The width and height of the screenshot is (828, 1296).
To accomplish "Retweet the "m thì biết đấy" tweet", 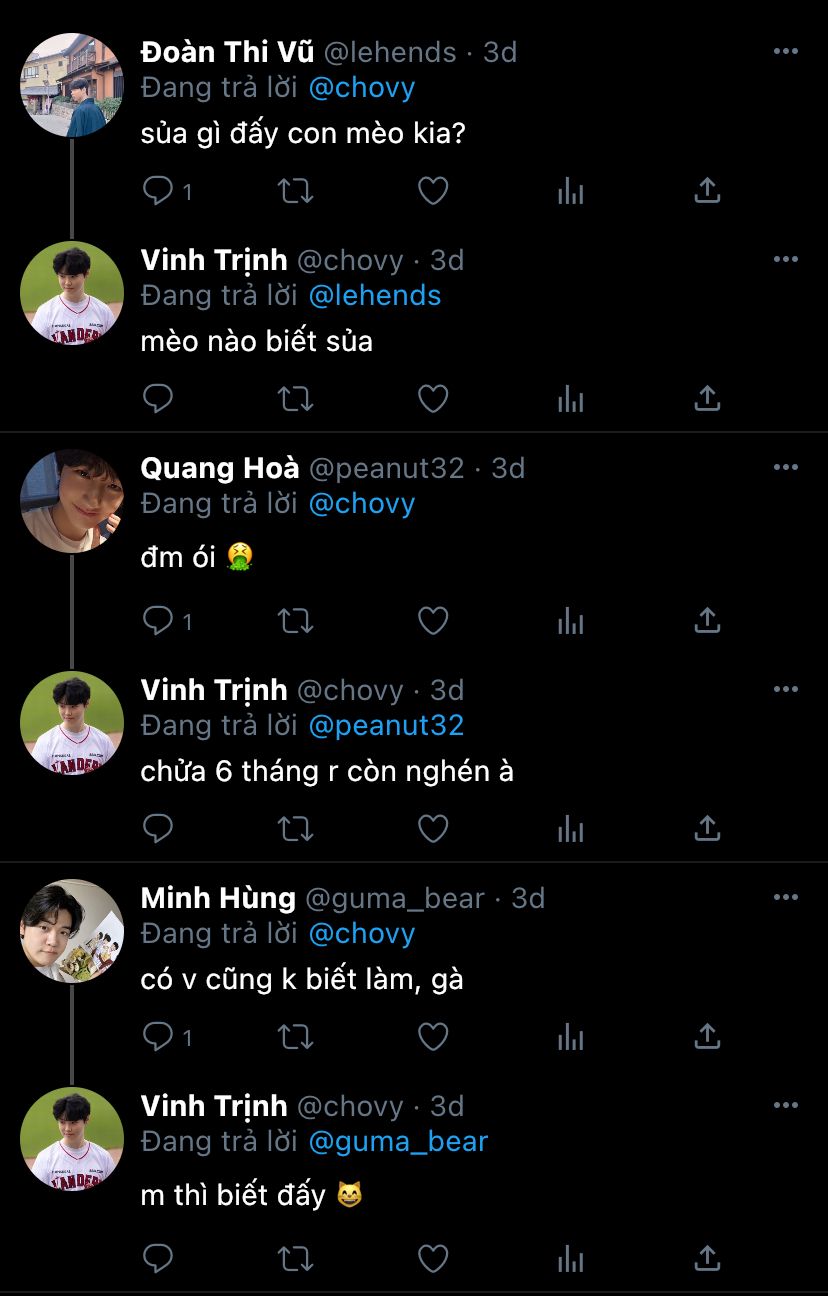I will point(295,1257).
